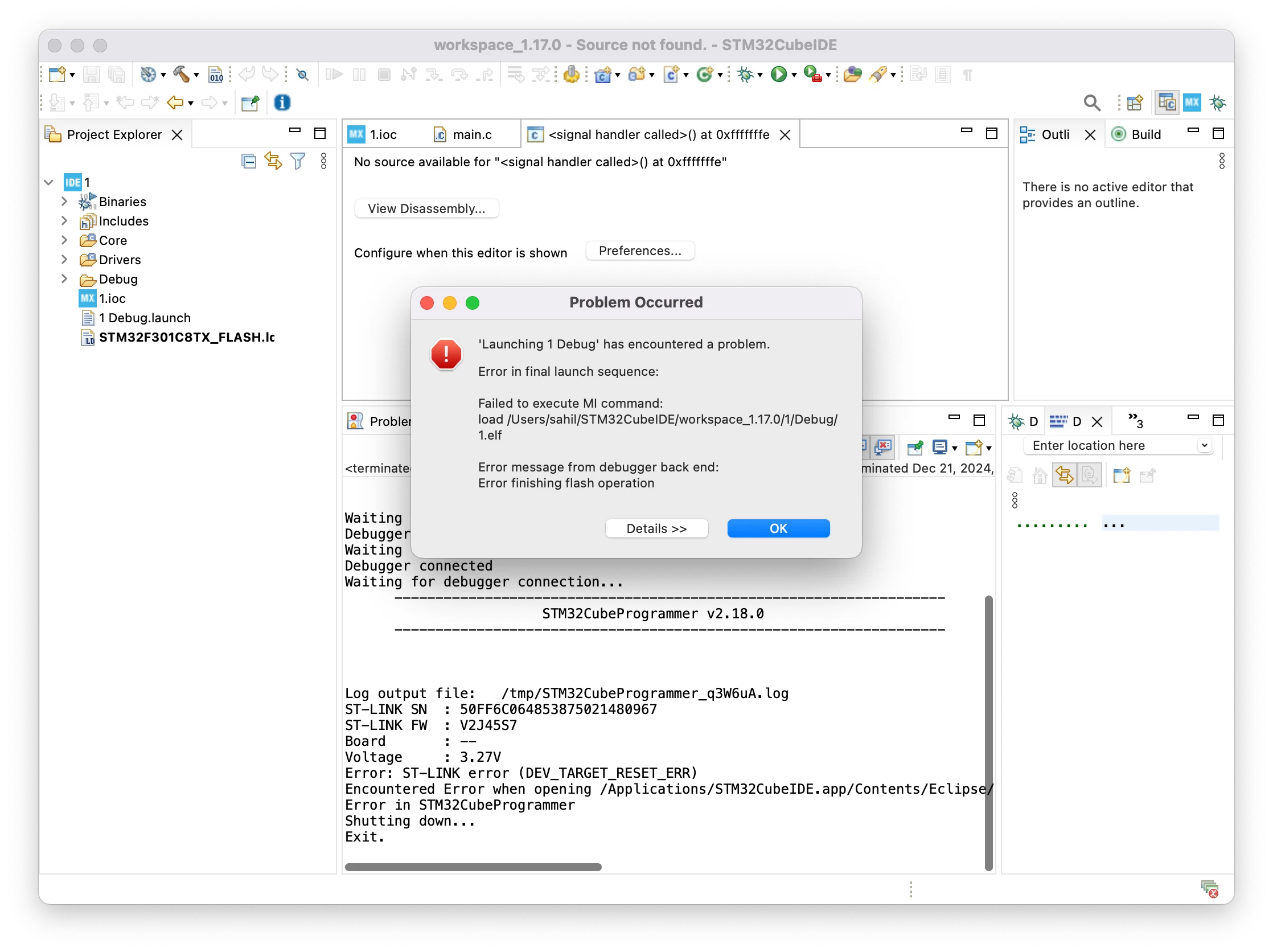Image resolution: width=1273 pixels, height=952 pixels.
Task: Click the Project Explorer filter funnel icon
Action: point(298,161)
